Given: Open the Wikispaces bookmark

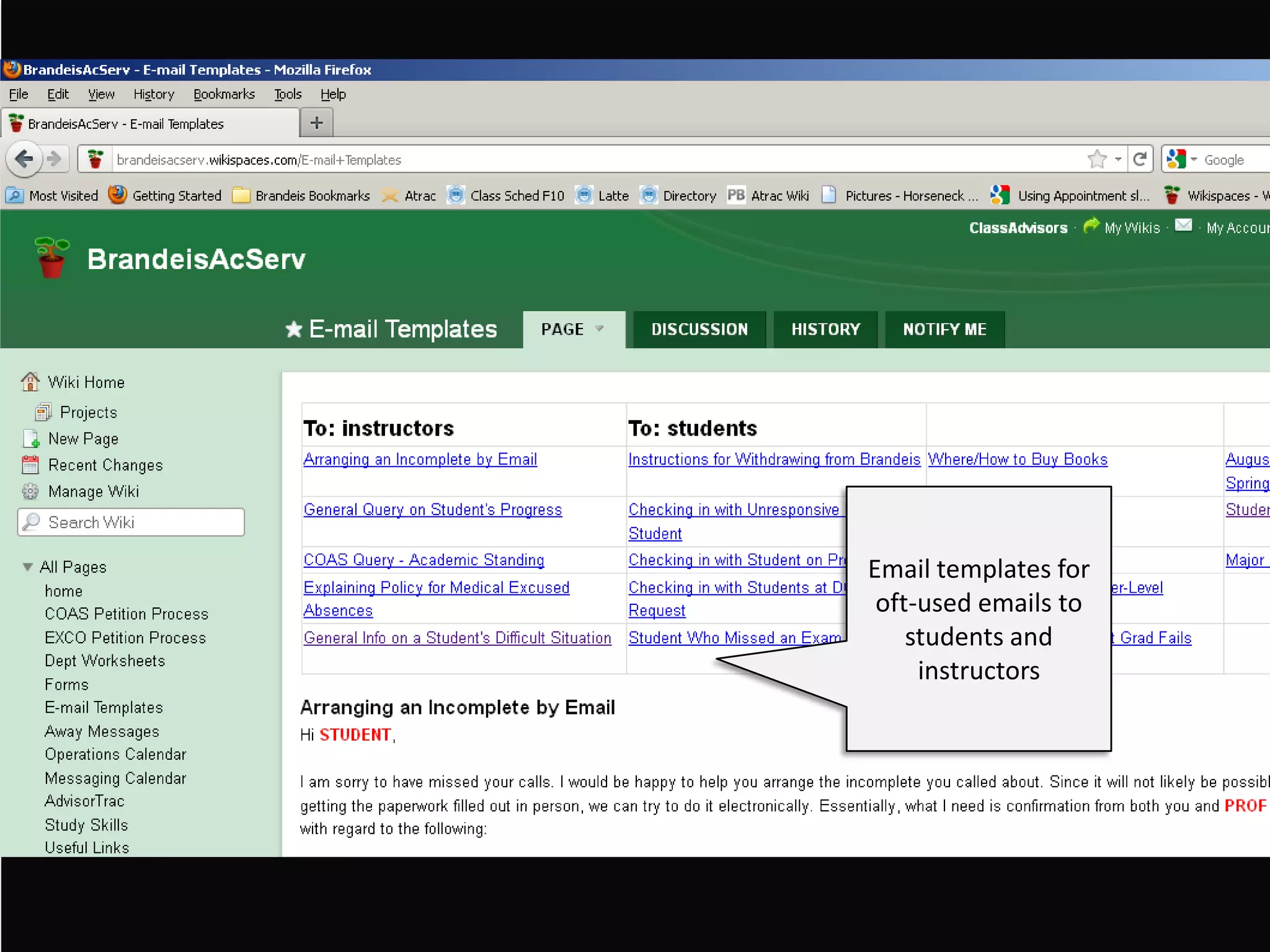Looking at the screenshot, I should point(1216,195).
